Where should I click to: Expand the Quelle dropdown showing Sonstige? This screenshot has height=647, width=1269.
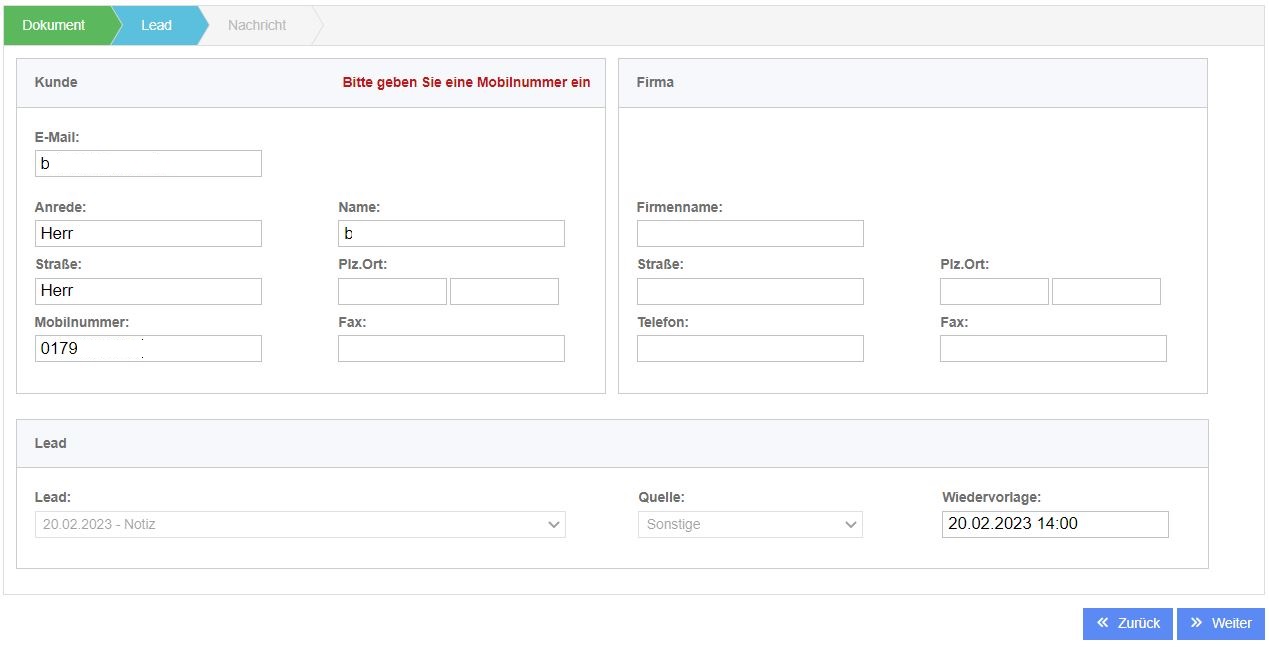coord(750,524)
